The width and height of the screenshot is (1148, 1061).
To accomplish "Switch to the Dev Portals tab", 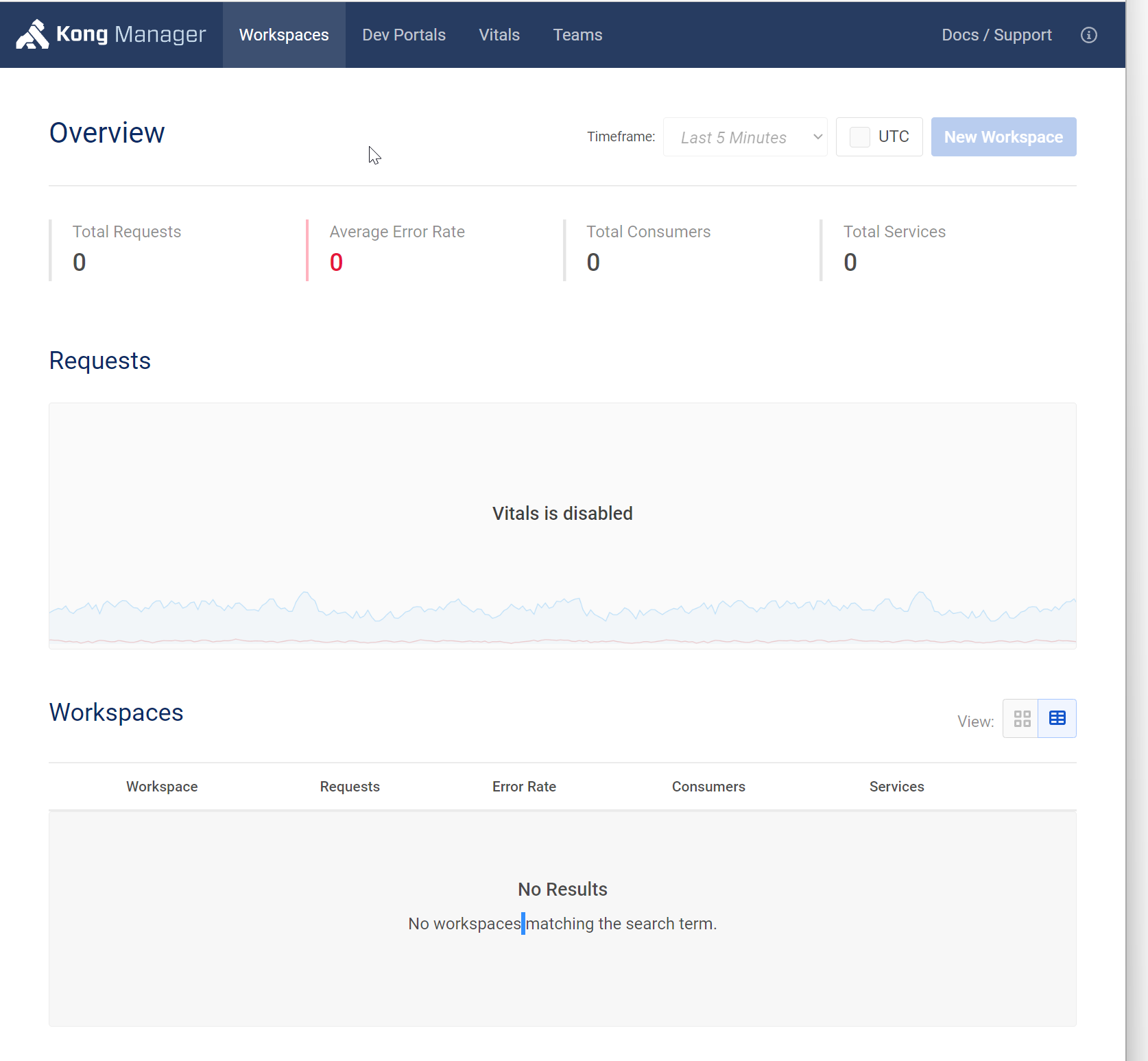I will (x=404, y=34).
